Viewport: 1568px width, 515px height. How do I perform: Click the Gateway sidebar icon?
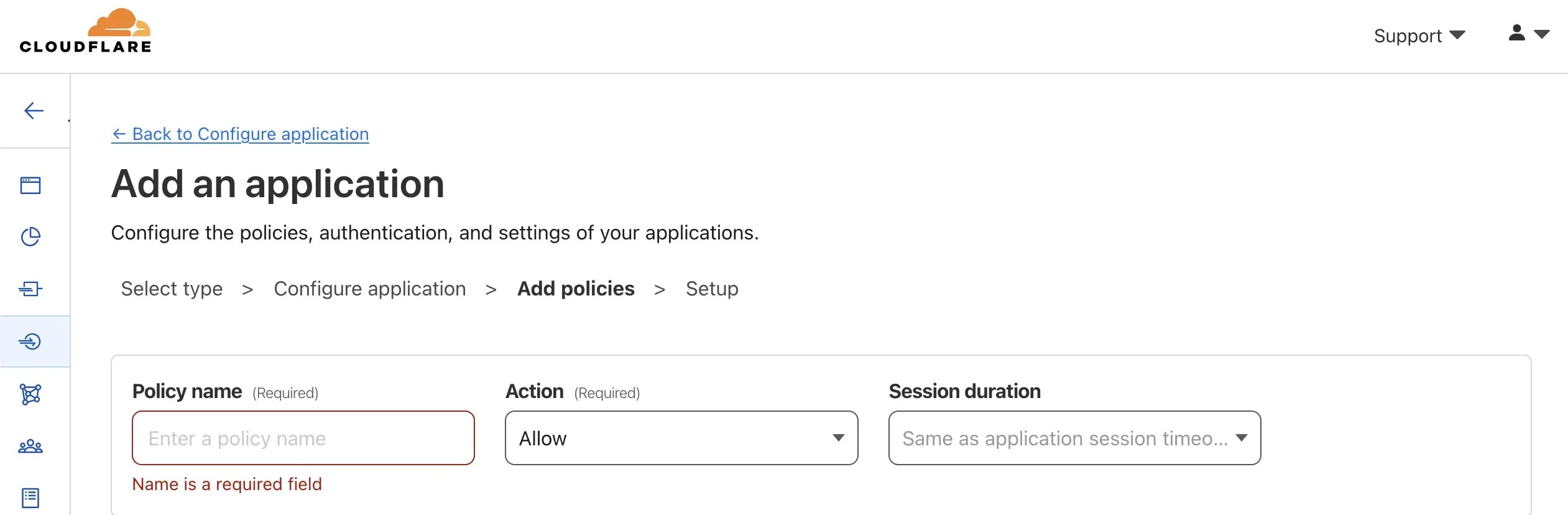click(31, 289)
